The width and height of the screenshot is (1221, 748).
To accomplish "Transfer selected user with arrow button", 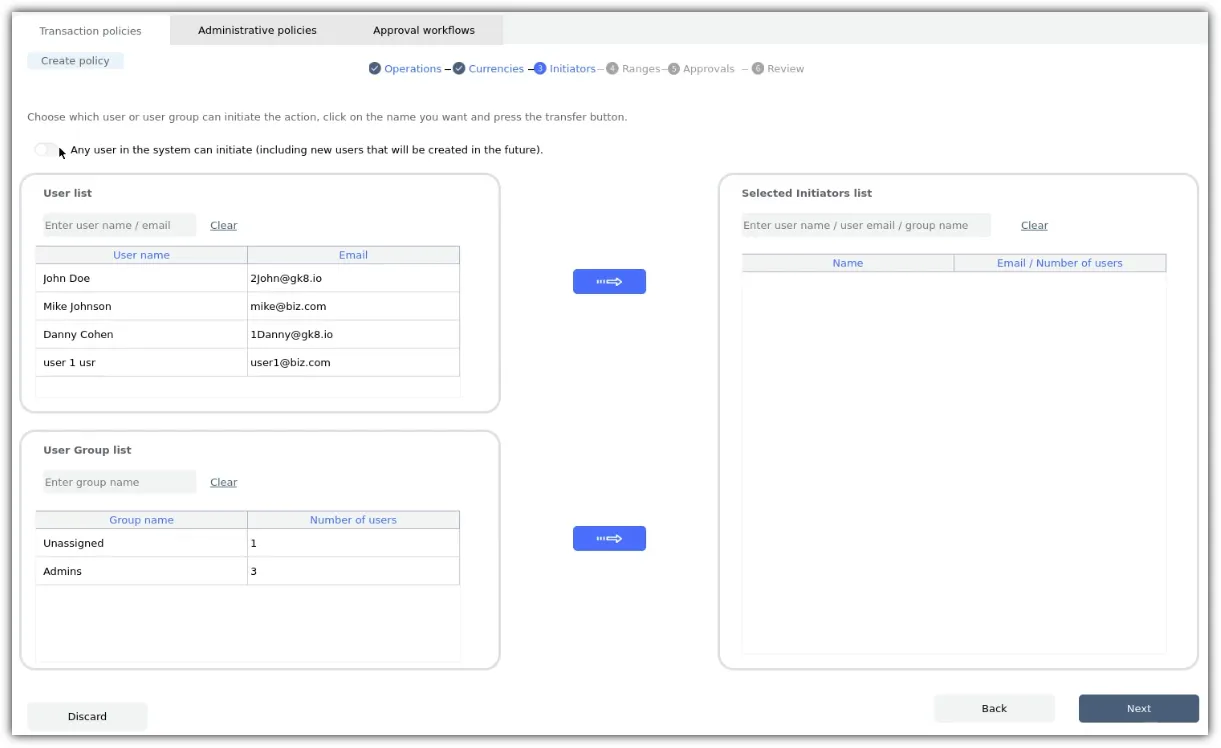I will 609,282.
